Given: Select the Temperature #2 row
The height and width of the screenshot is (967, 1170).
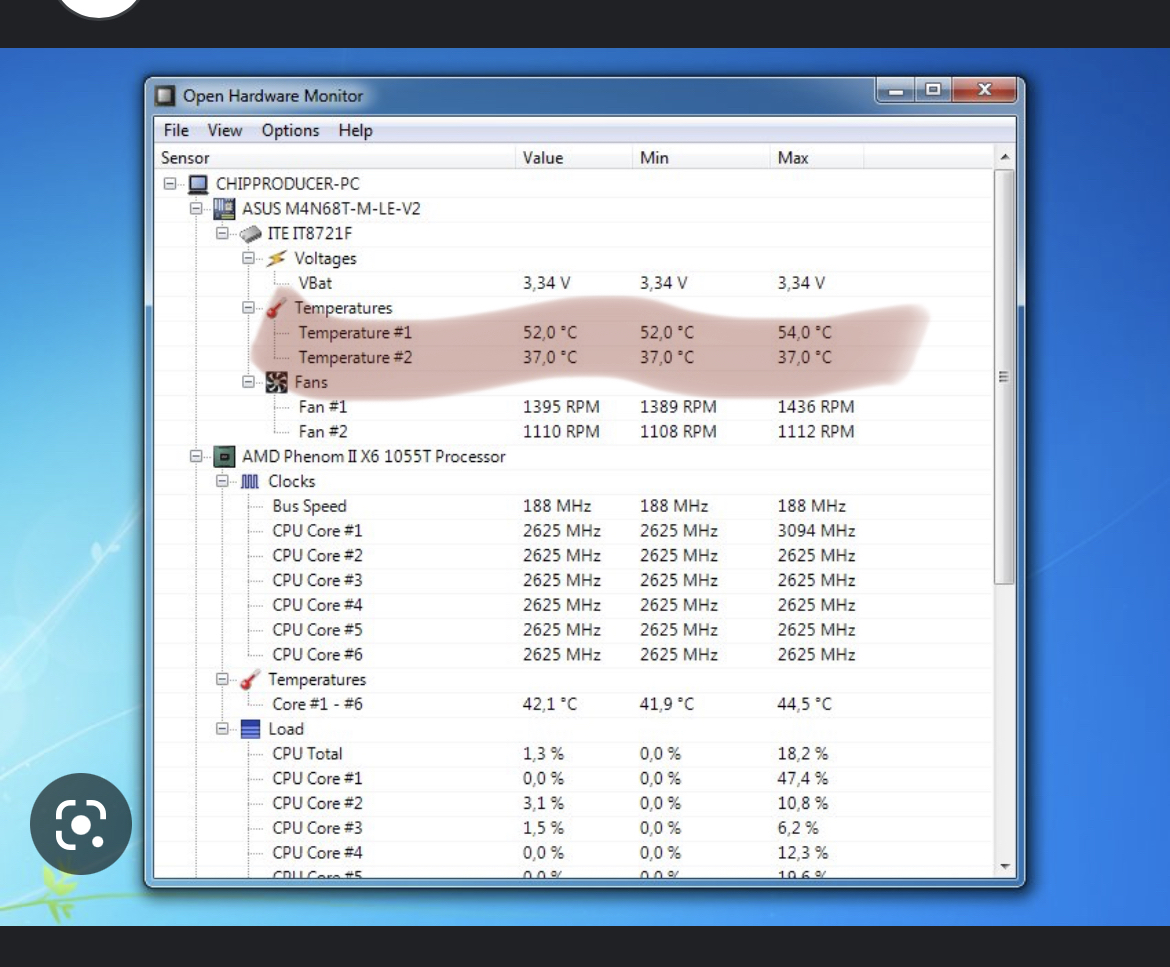Looking at the screenshot, I should [573, 357].
